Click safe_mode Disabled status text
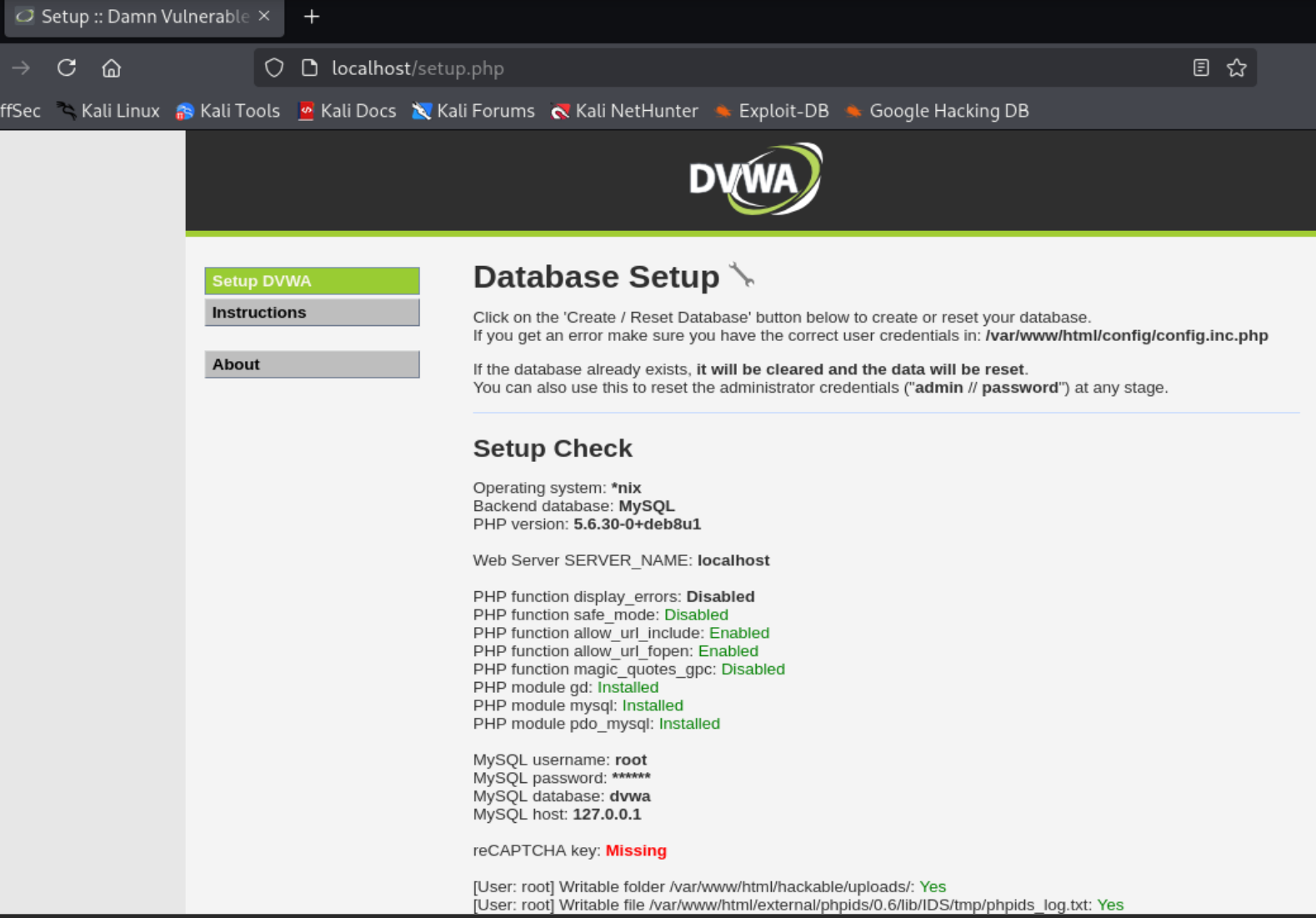 [x=696, y=615]
